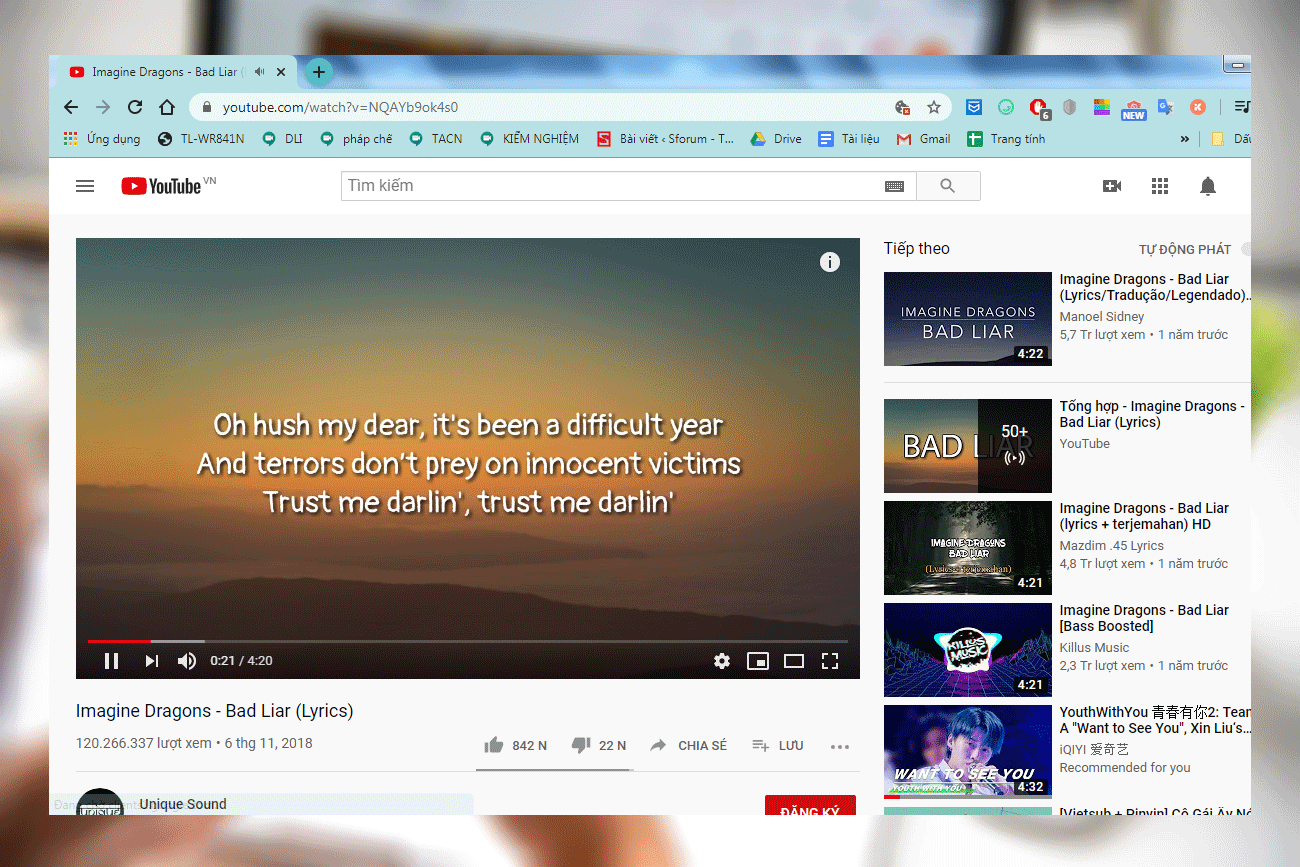Open the notifications bell
This screenshot has width=1300, height=867.
[x=1208, y=186]
